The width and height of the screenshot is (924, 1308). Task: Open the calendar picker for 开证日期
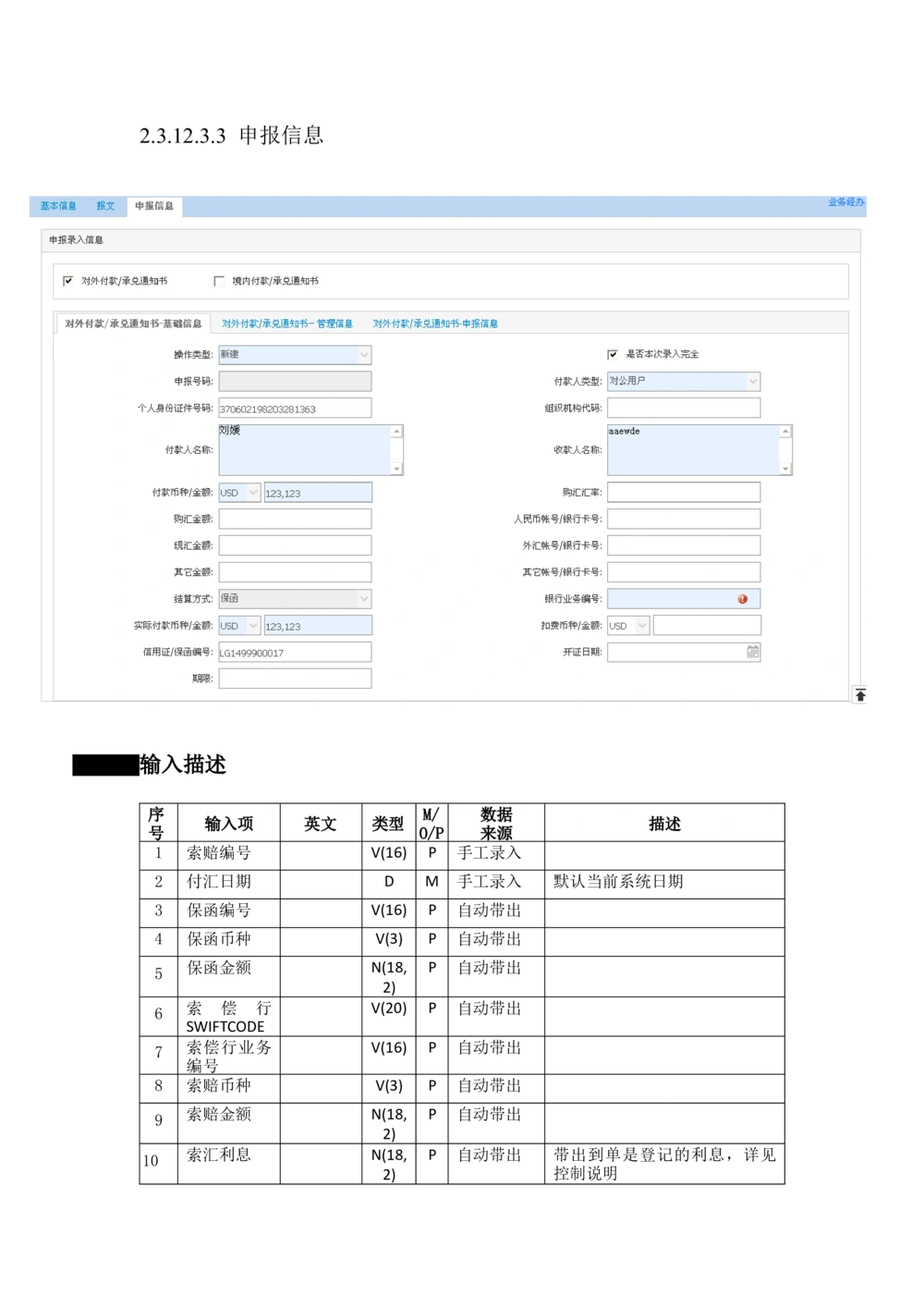click(x=752, y=652)
